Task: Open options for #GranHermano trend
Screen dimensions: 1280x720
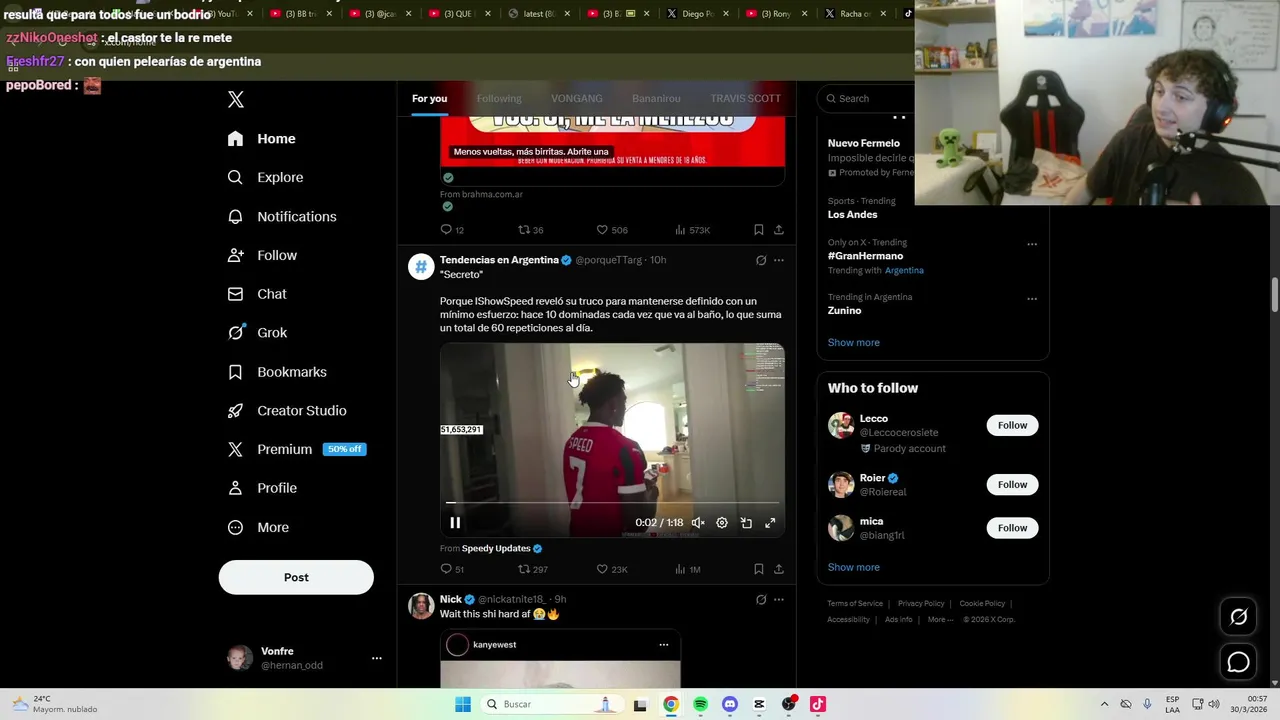Action: click(x=1032, y=244)
